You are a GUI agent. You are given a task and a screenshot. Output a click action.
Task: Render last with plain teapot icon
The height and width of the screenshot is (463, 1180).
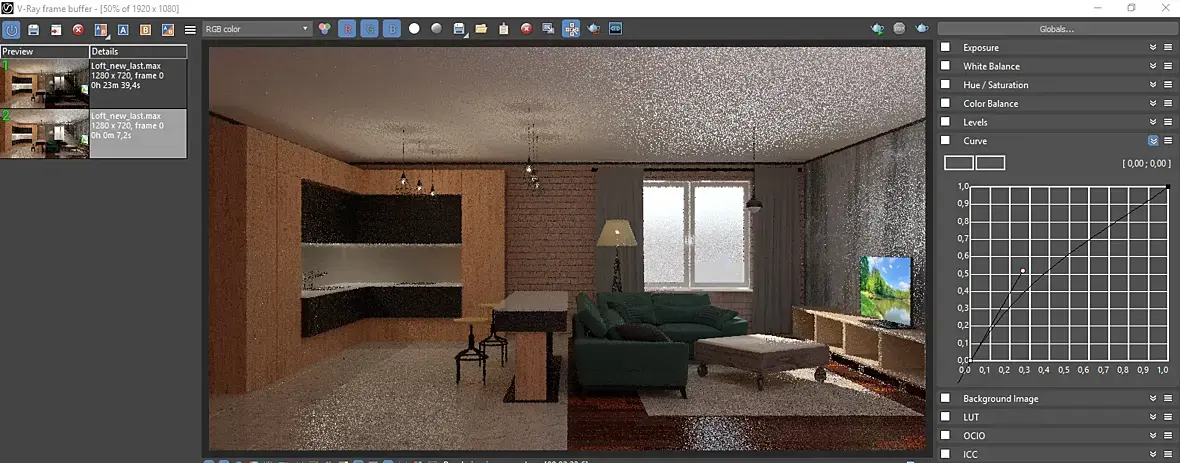click(922, 29)
